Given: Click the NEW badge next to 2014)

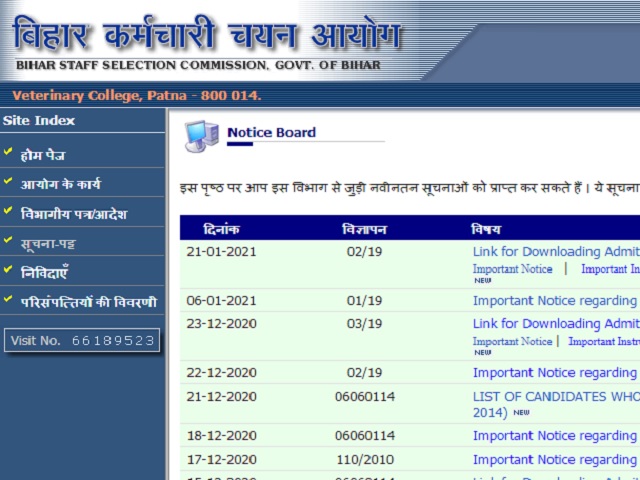Looking at the screenshot, I should coord(521,413).
